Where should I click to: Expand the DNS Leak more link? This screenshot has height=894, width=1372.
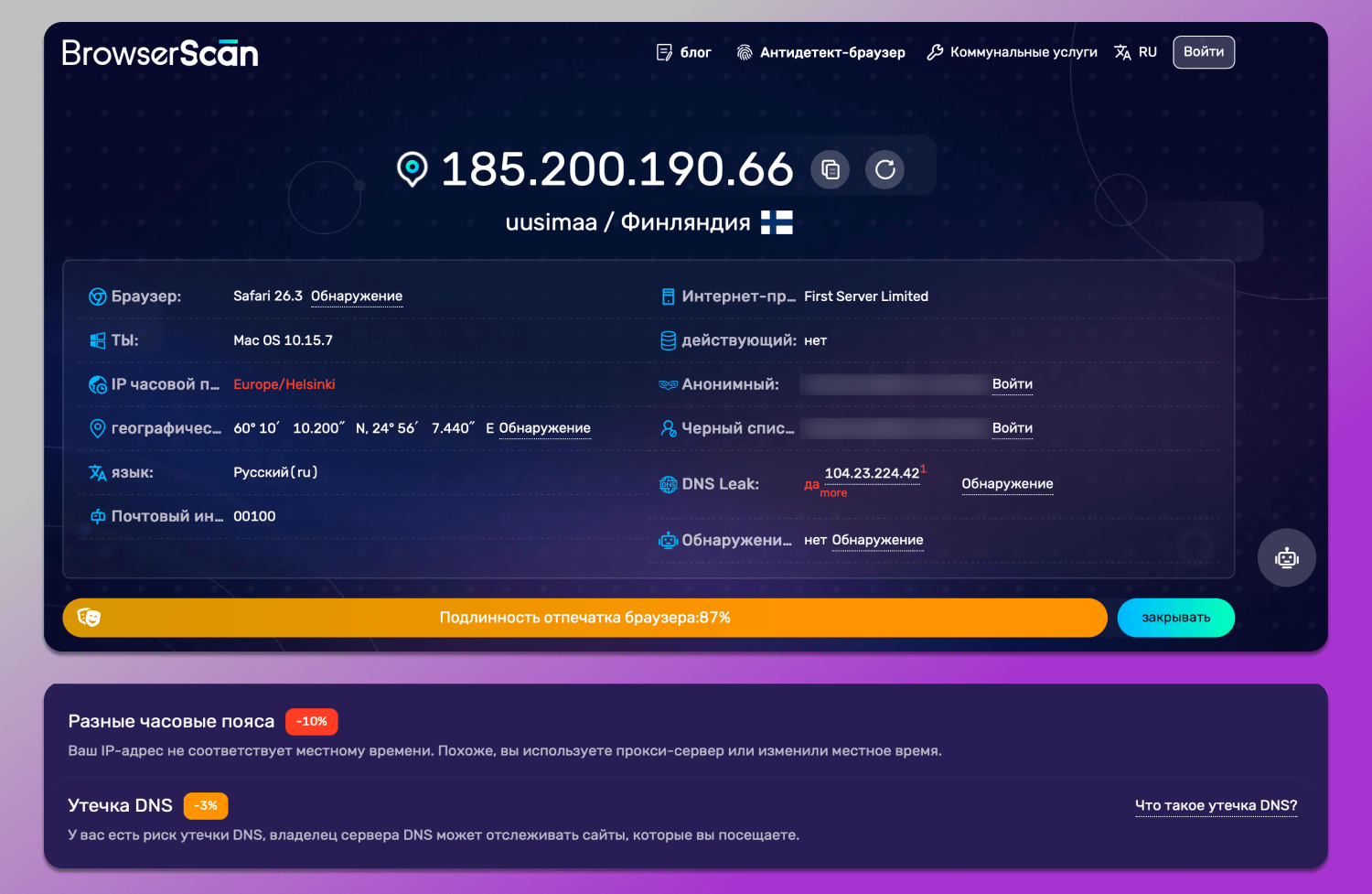[833, 492]
